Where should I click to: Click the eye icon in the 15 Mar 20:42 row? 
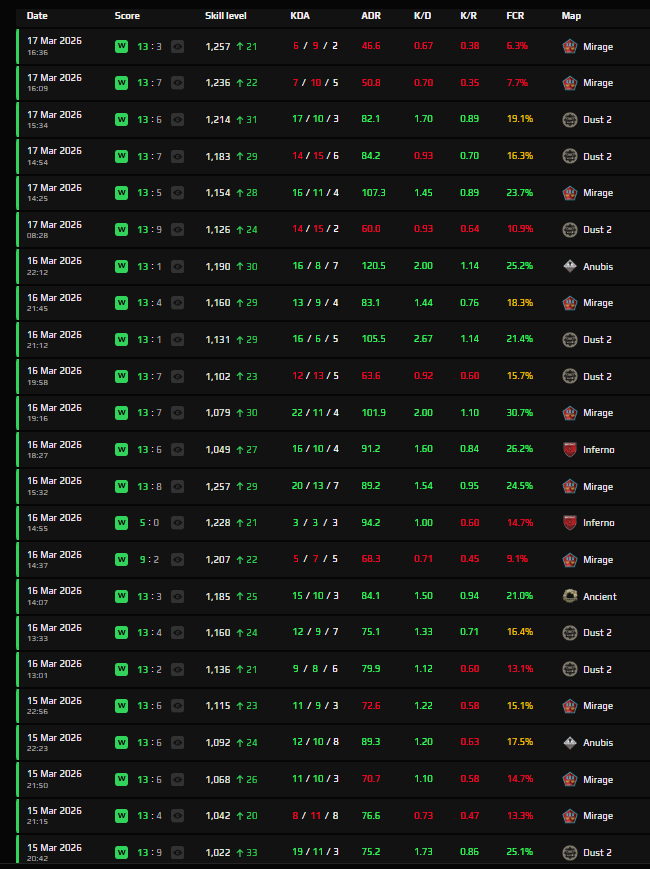click(177, 852)
